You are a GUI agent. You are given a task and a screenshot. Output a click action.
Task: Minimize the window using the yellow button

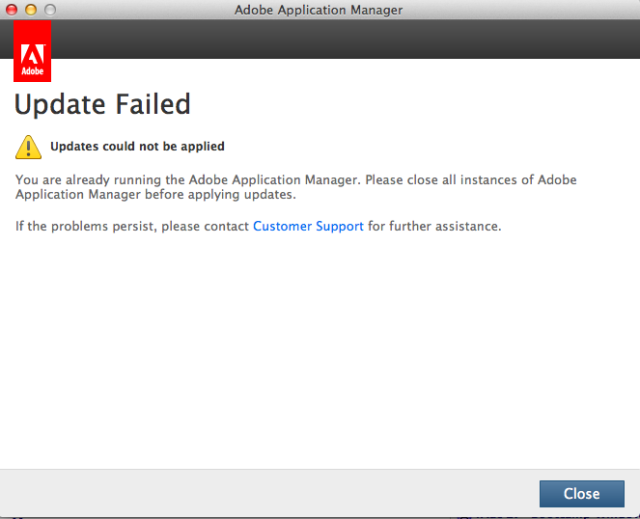click(x=30, y=10)
